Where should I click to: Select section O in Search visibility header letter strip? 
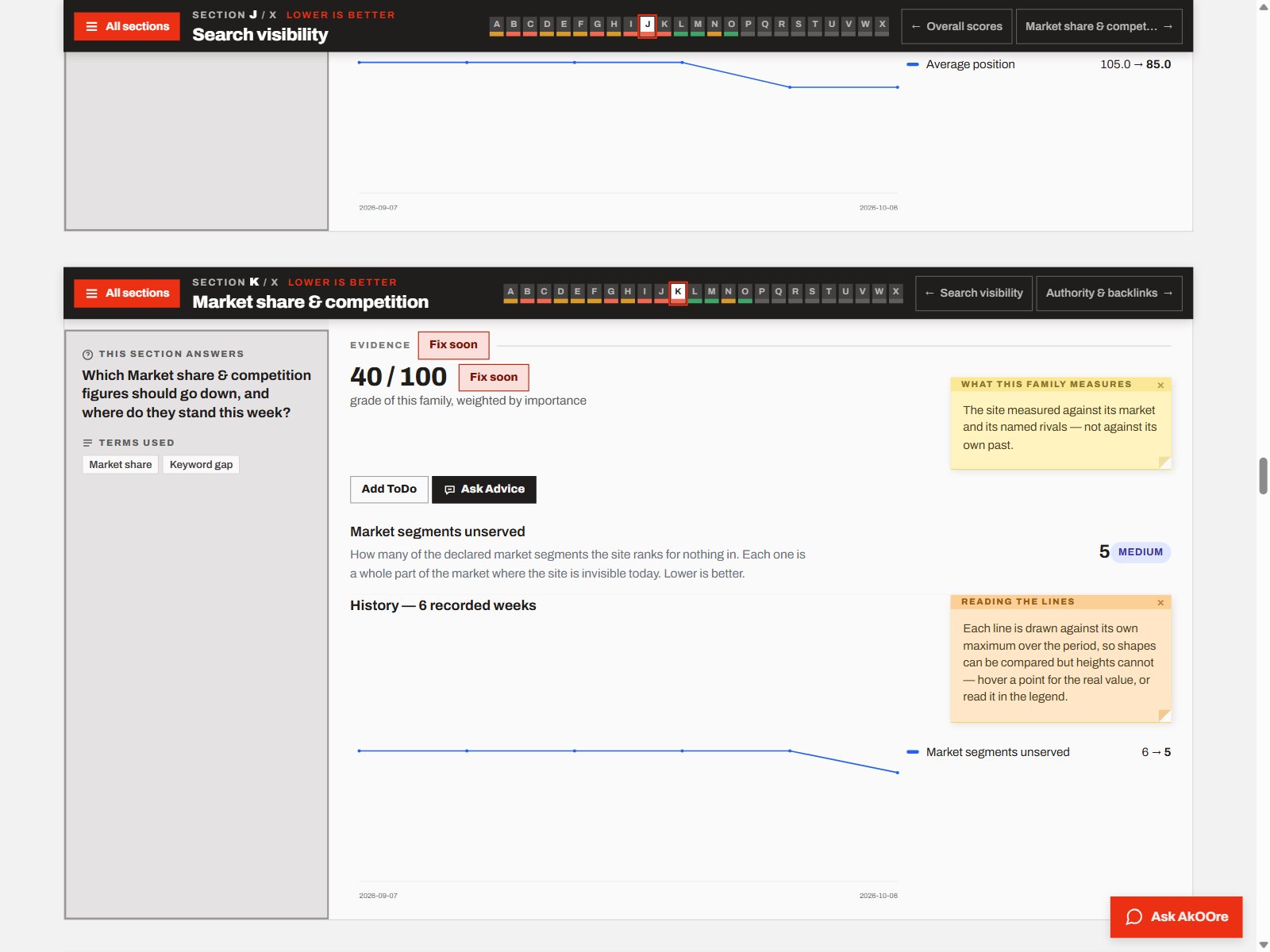[731, 25]
